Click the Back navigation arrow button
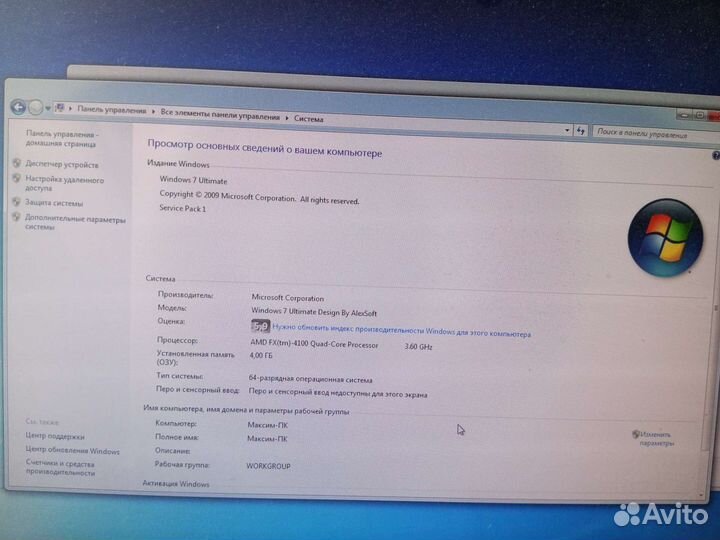Viewport: 720px width, 540px height. click(x=18, y=107)
